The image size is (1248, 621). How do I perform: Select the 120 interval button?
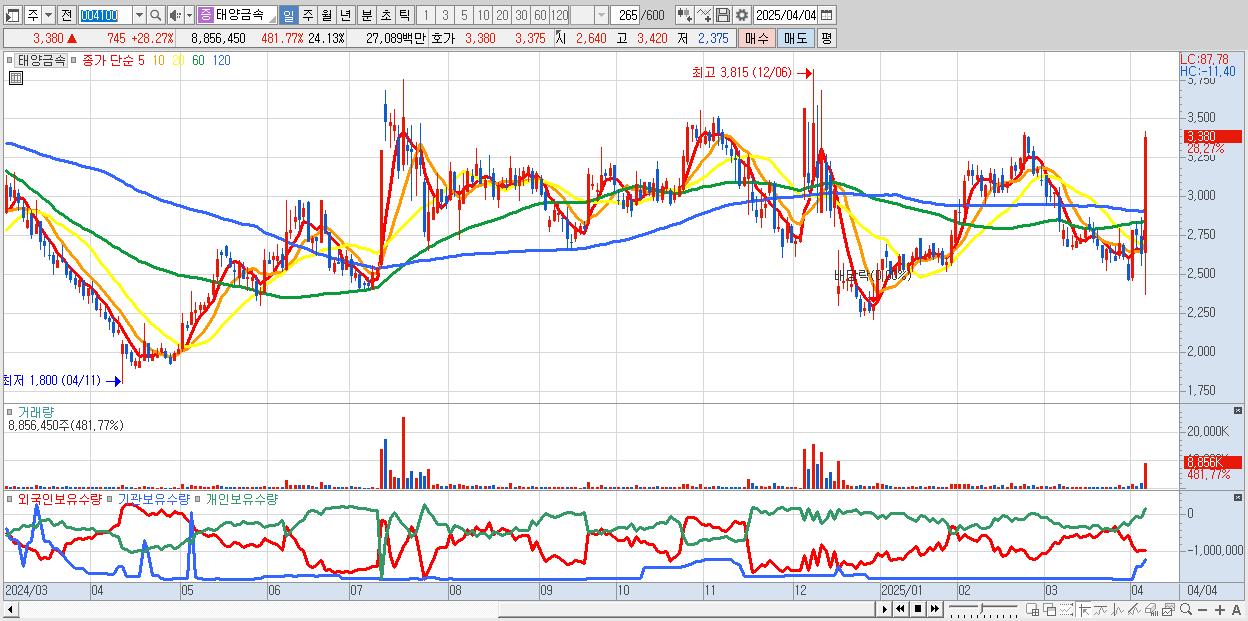coord(560,15)
